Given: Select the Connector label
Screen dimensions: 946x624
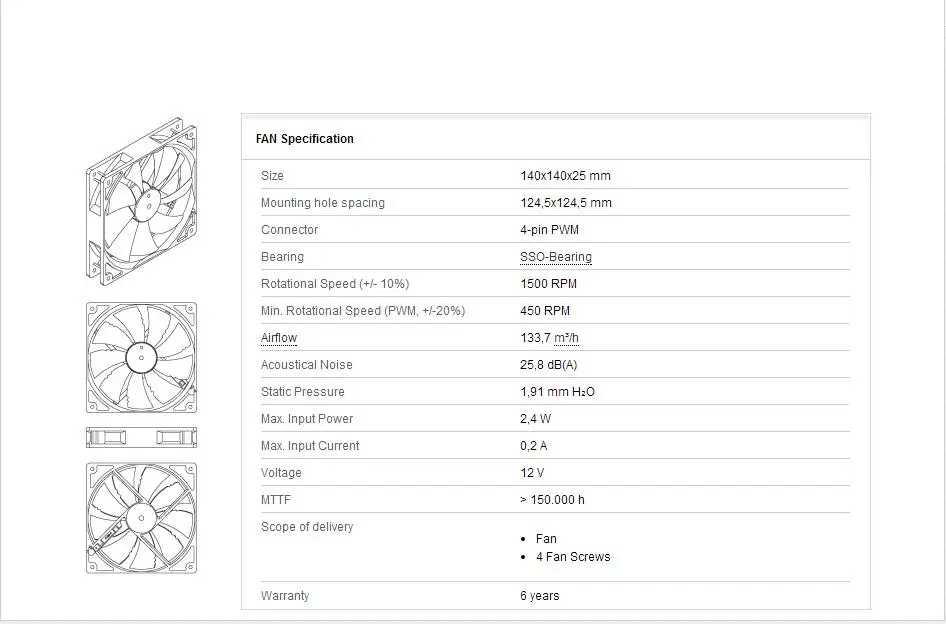Looking at the screenshot, I should [290, 230].
